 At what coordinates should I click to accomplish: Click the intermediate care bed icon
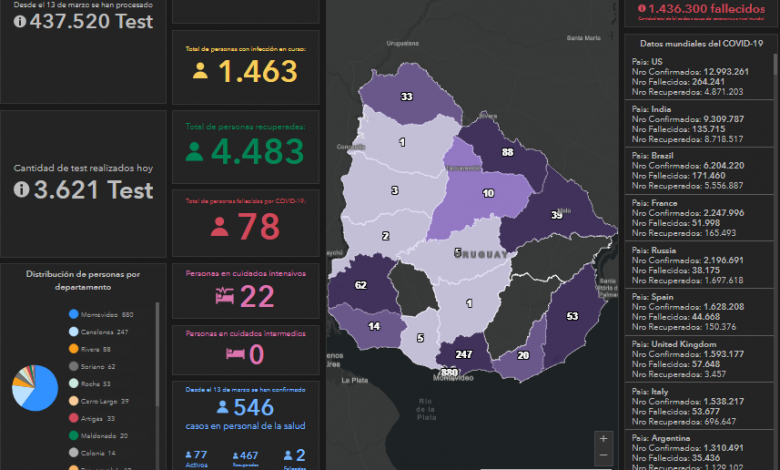click(236, 353)
